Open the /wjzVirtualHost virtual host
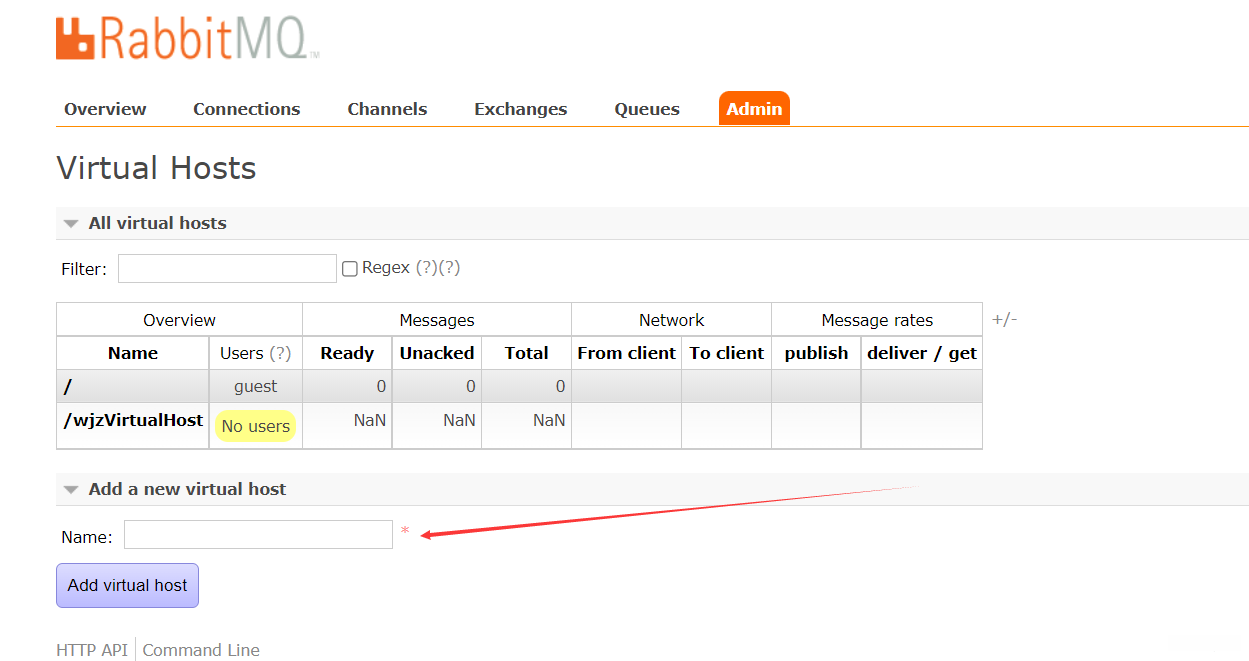Screen dimensions: 1249x661 pos(133,420)
